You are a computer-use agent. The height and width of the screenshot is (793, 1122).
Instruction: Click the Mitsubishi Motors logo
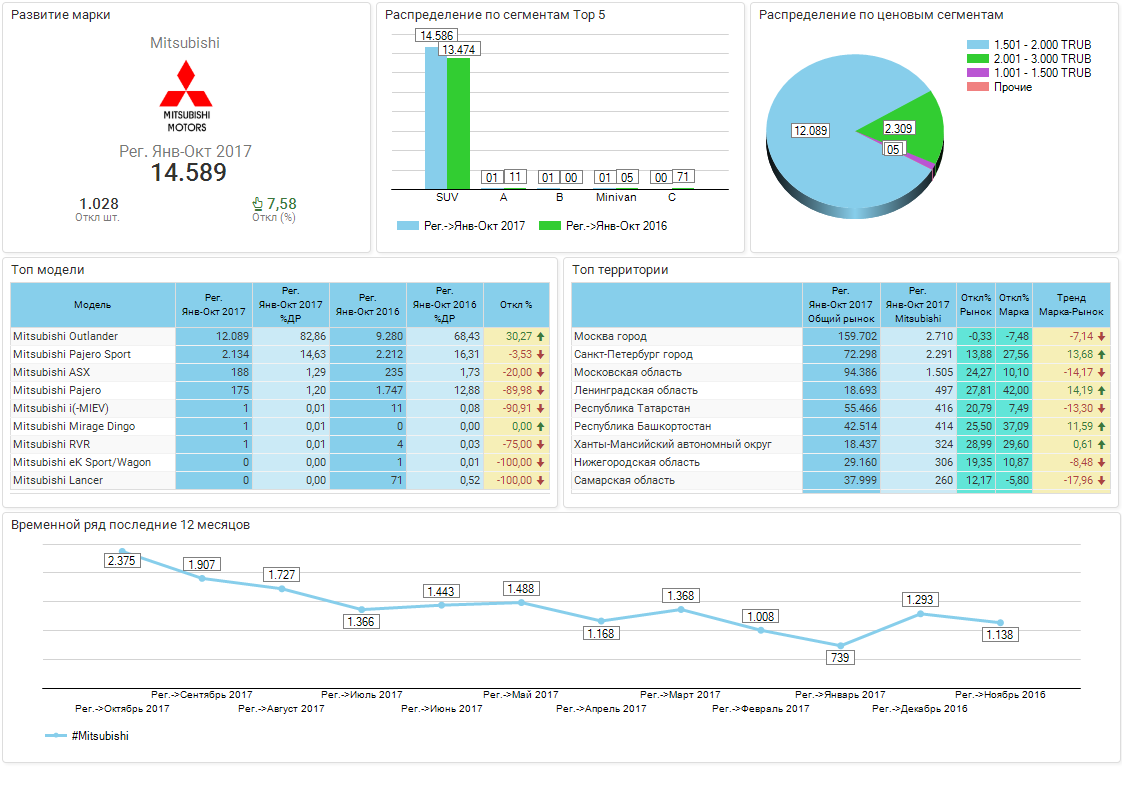pyautogui.click(x=186, y=96)
